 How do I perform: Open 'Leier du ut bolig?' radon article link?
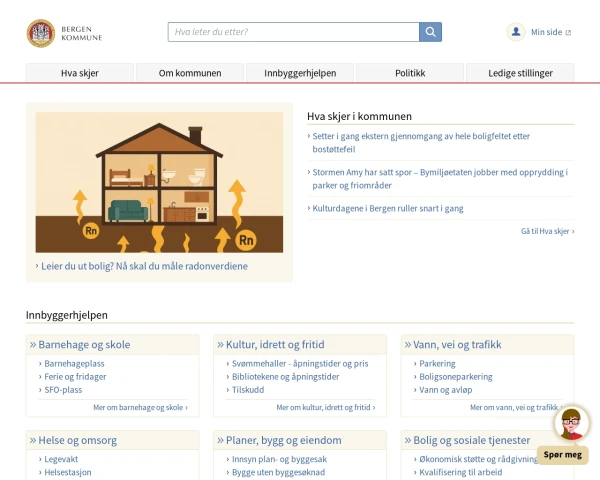(x=144, y=266)
